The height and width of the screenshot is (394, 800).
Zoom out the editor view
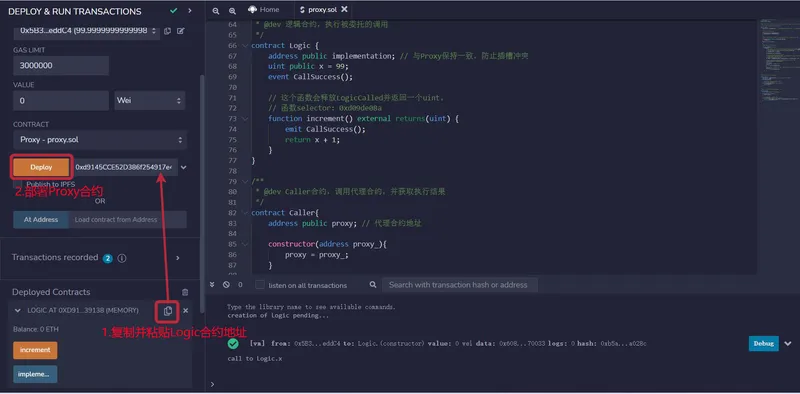216,10
